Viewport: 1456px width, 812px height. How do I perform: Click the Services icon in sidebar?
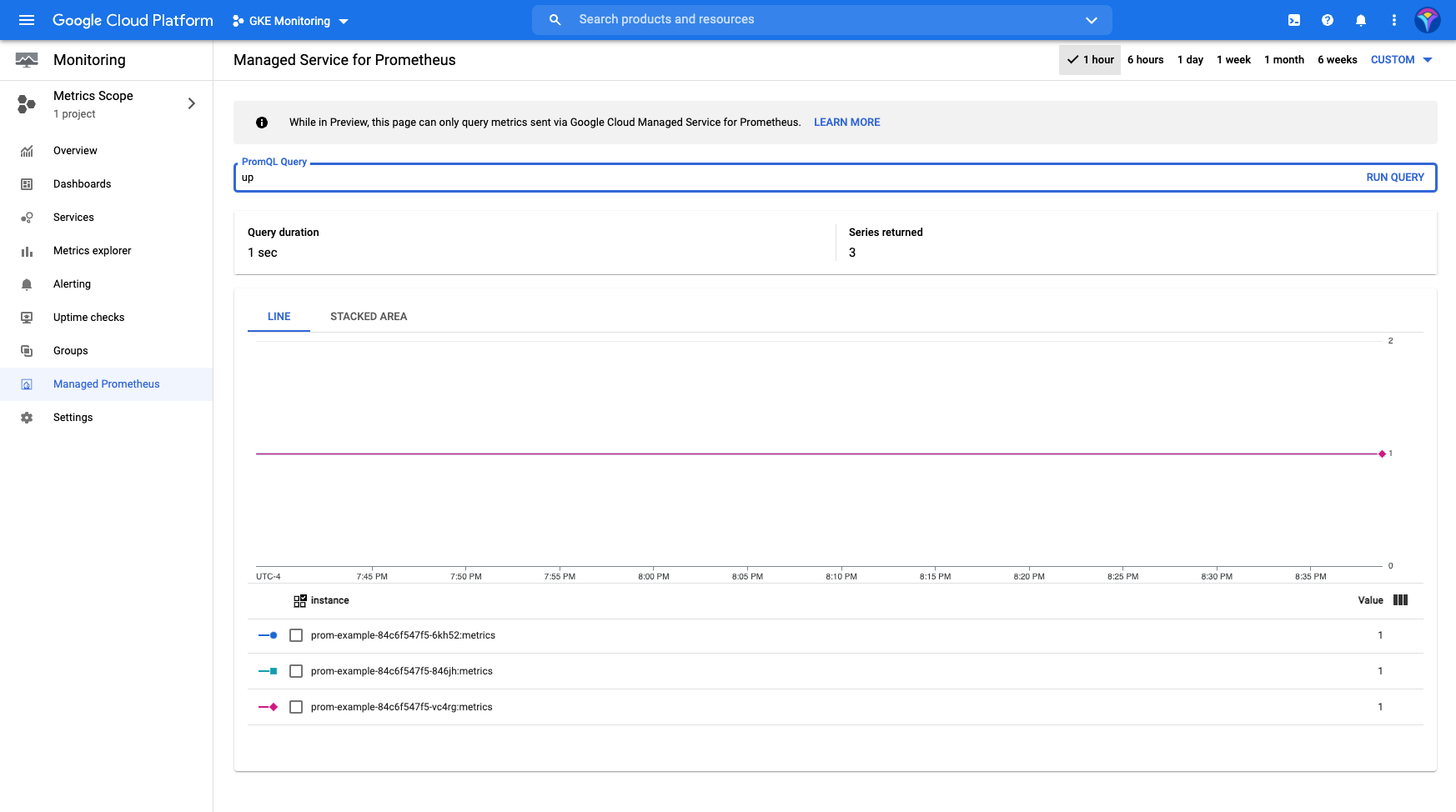click(x=27, y=218)
